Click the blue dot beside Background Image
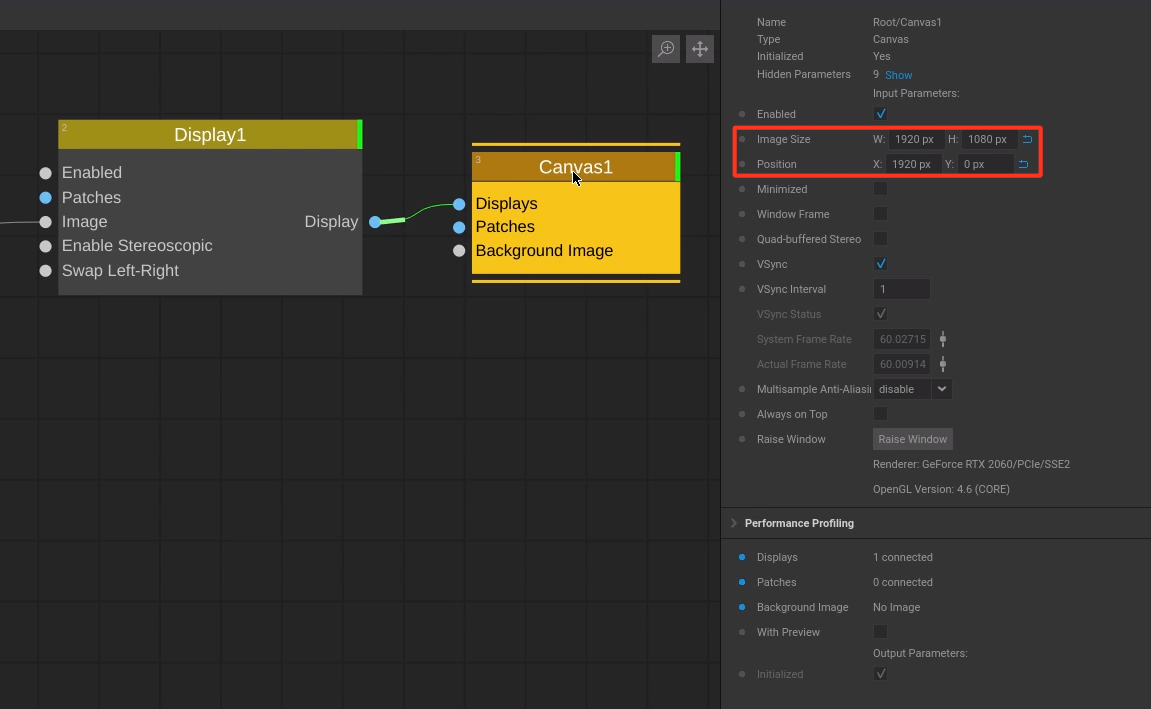Image resolution: width=1151 pixels, height=709 pixels. [x=741, y=607]
